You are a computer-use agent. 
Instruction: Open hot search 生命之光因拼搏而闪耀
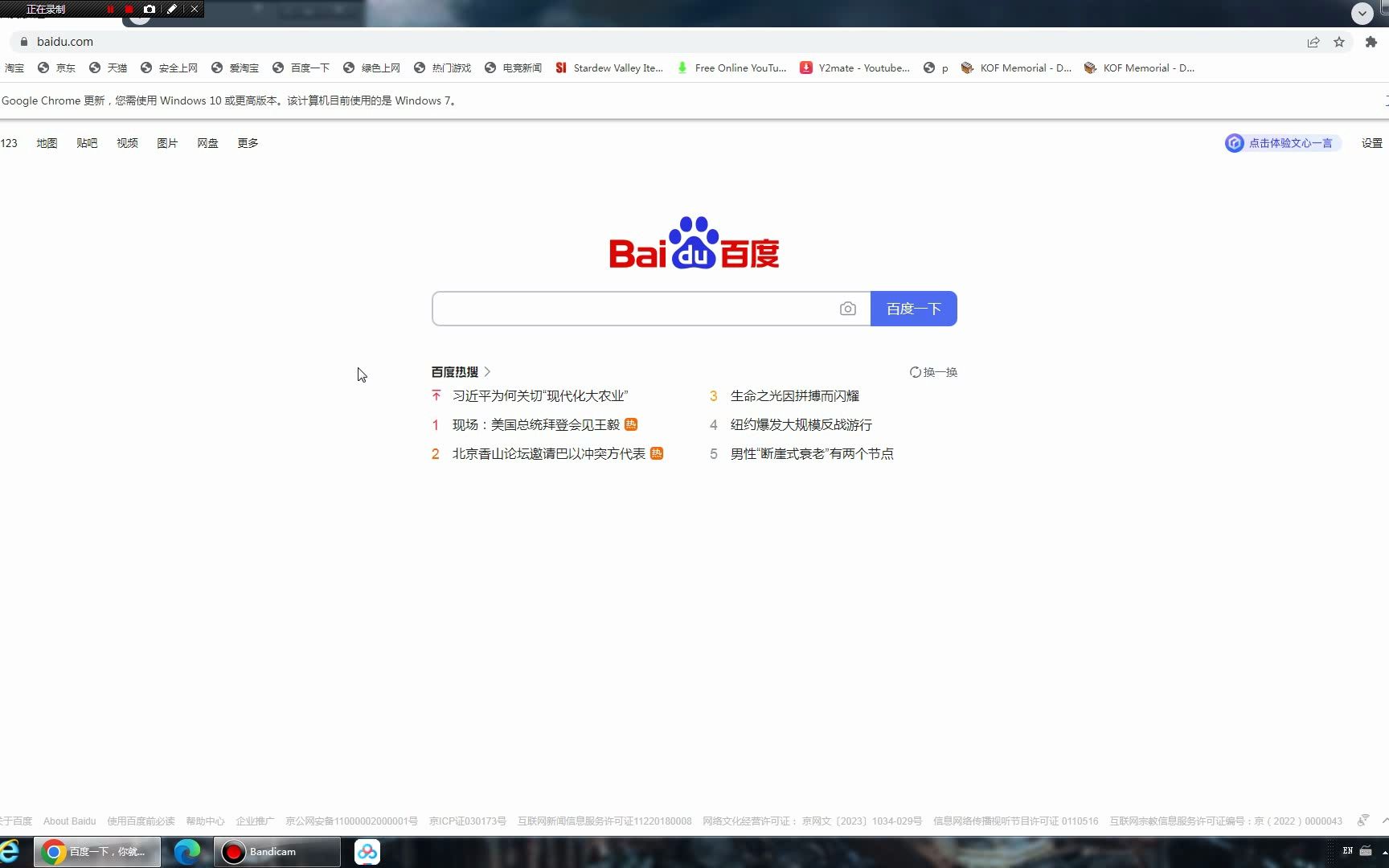(795, 396)
